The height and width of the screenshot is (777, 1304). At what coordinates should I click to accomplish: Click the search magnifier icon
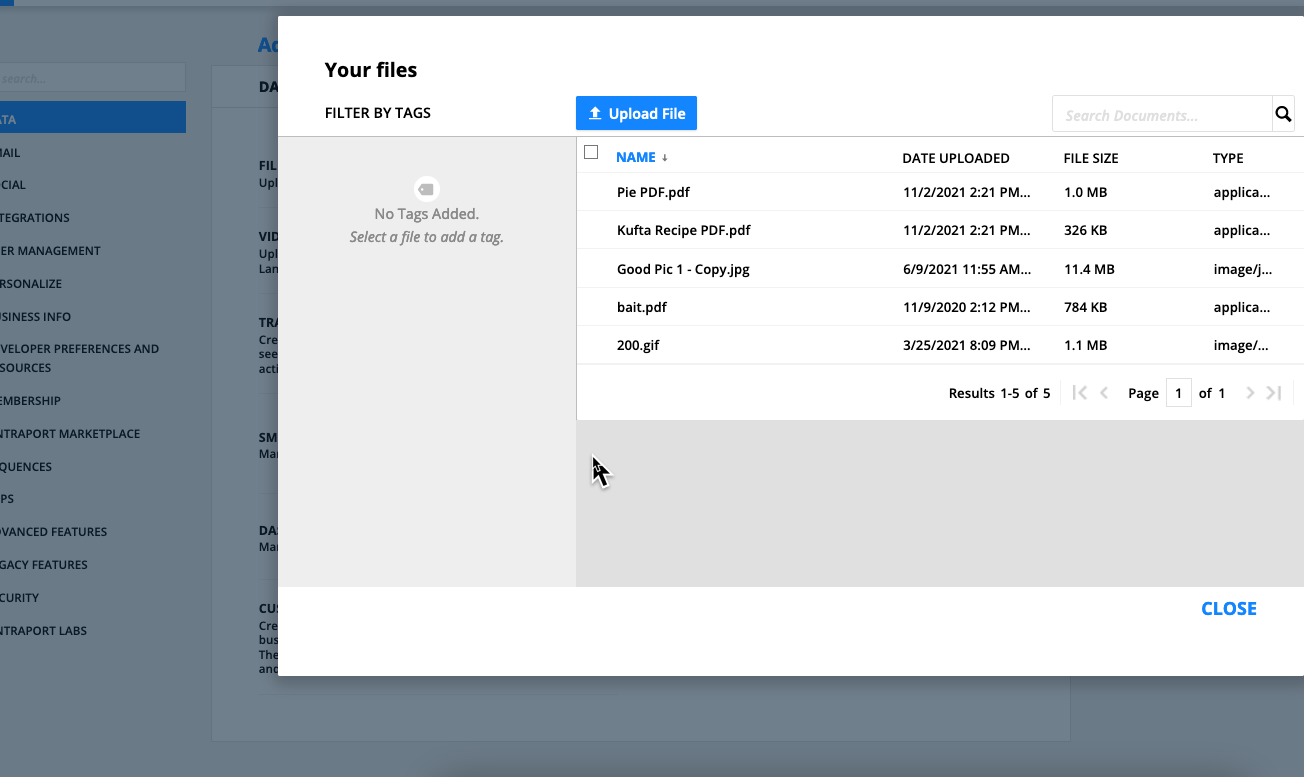[1283, 115]
